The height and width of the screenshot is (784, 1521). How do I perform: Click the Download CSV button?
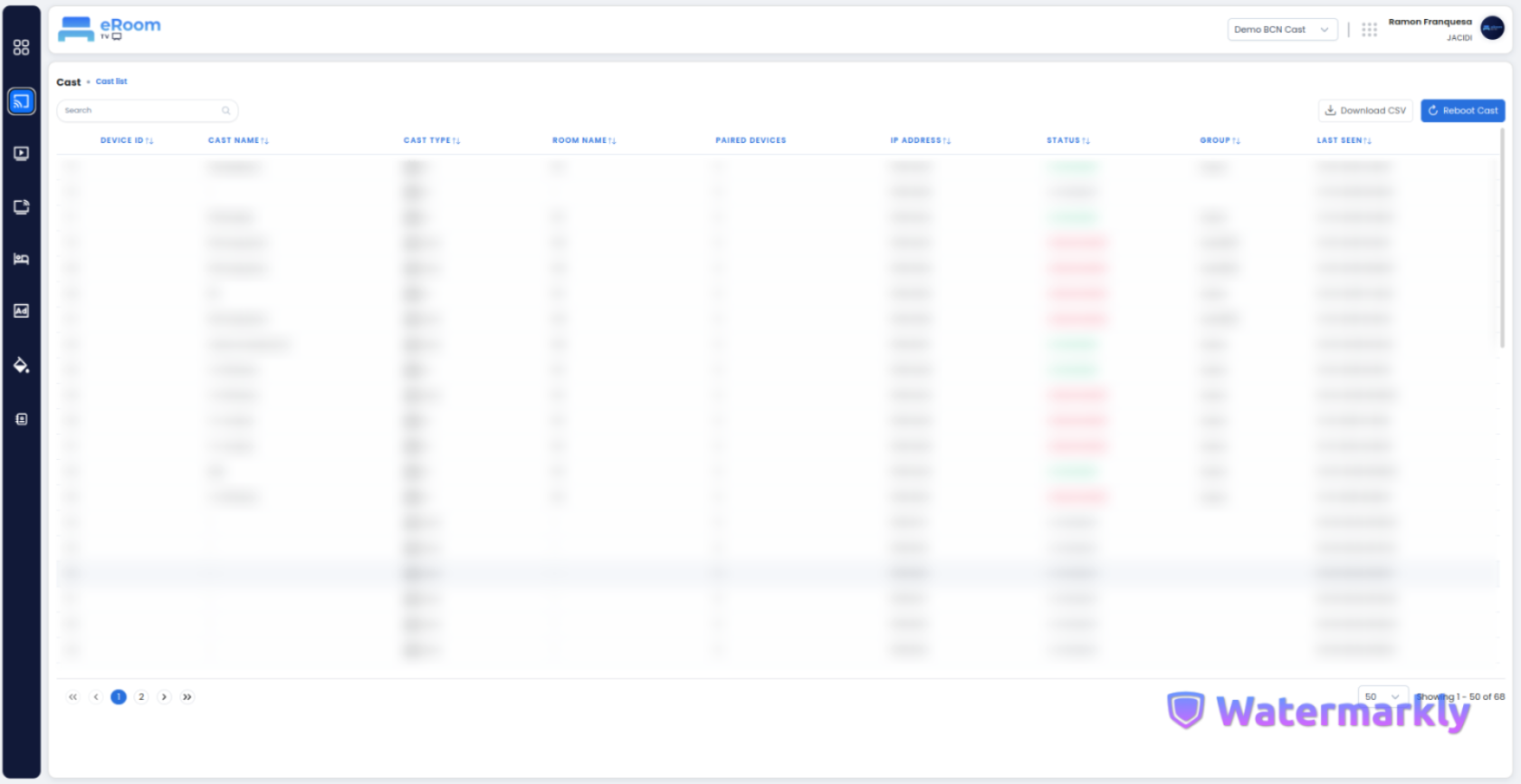pos(1365,110)
